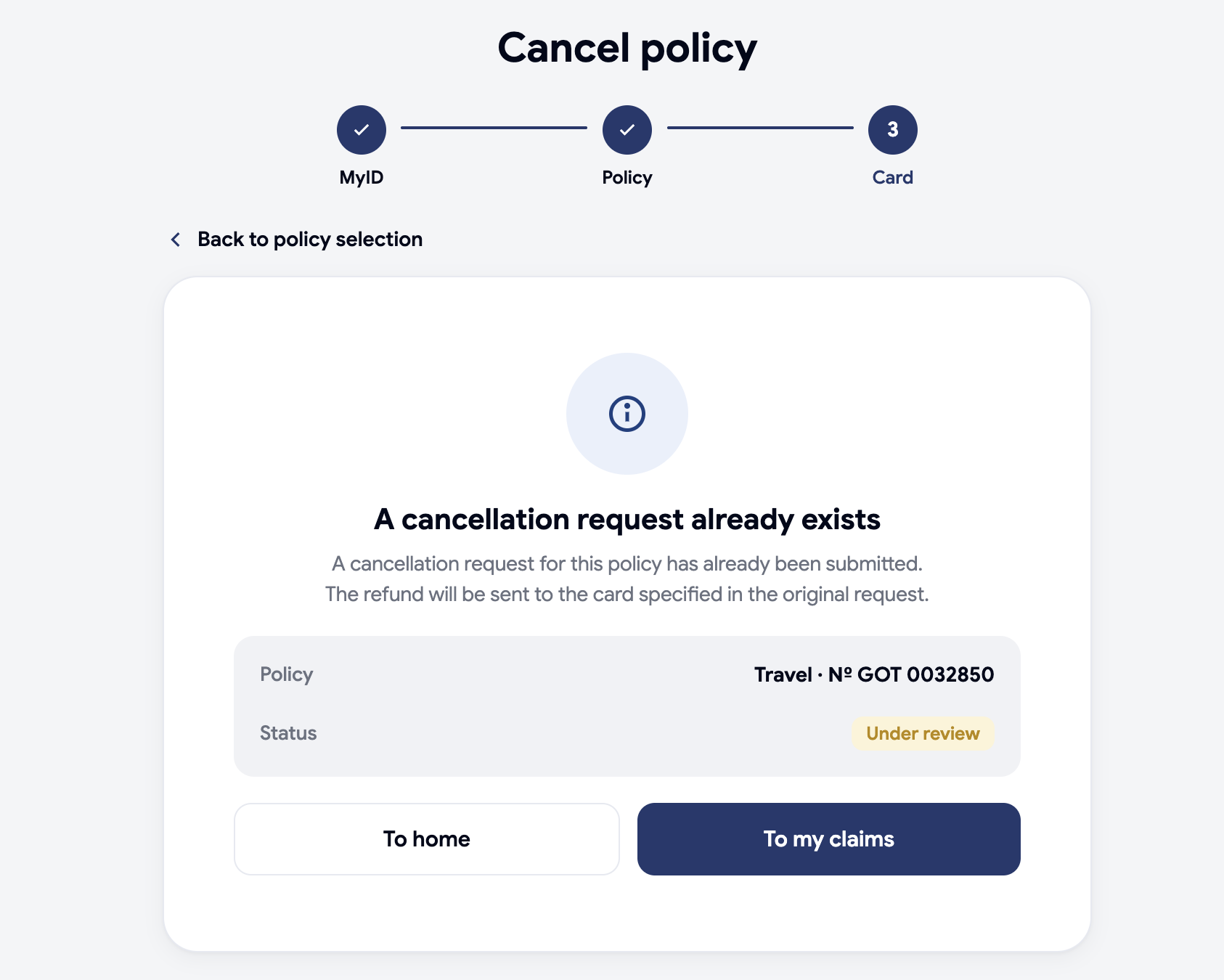The height and width of the screenshot is (980, 1224).
Task: Click the cancellation request already exists heading
Action: tap(627, 520)
